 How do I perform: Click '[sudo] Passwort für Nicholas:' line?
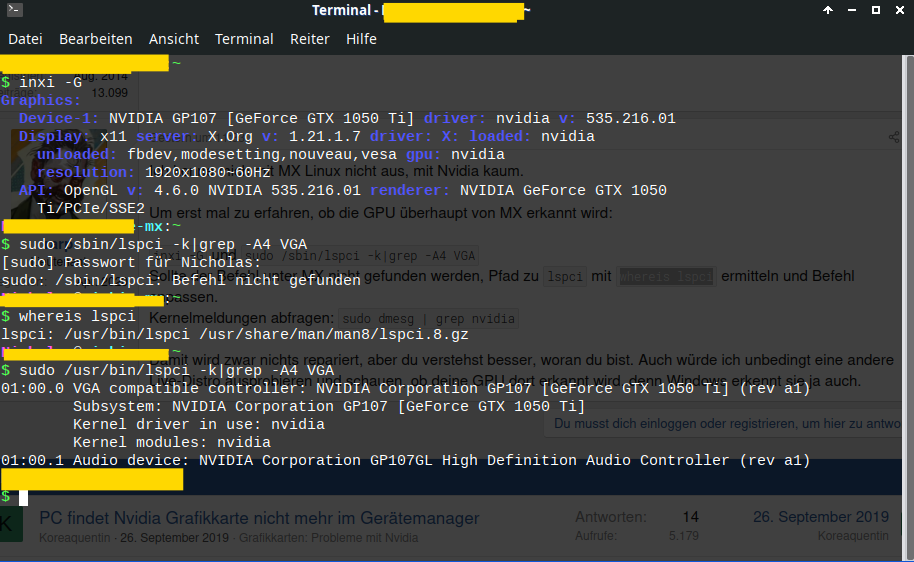tap(131, 262)
